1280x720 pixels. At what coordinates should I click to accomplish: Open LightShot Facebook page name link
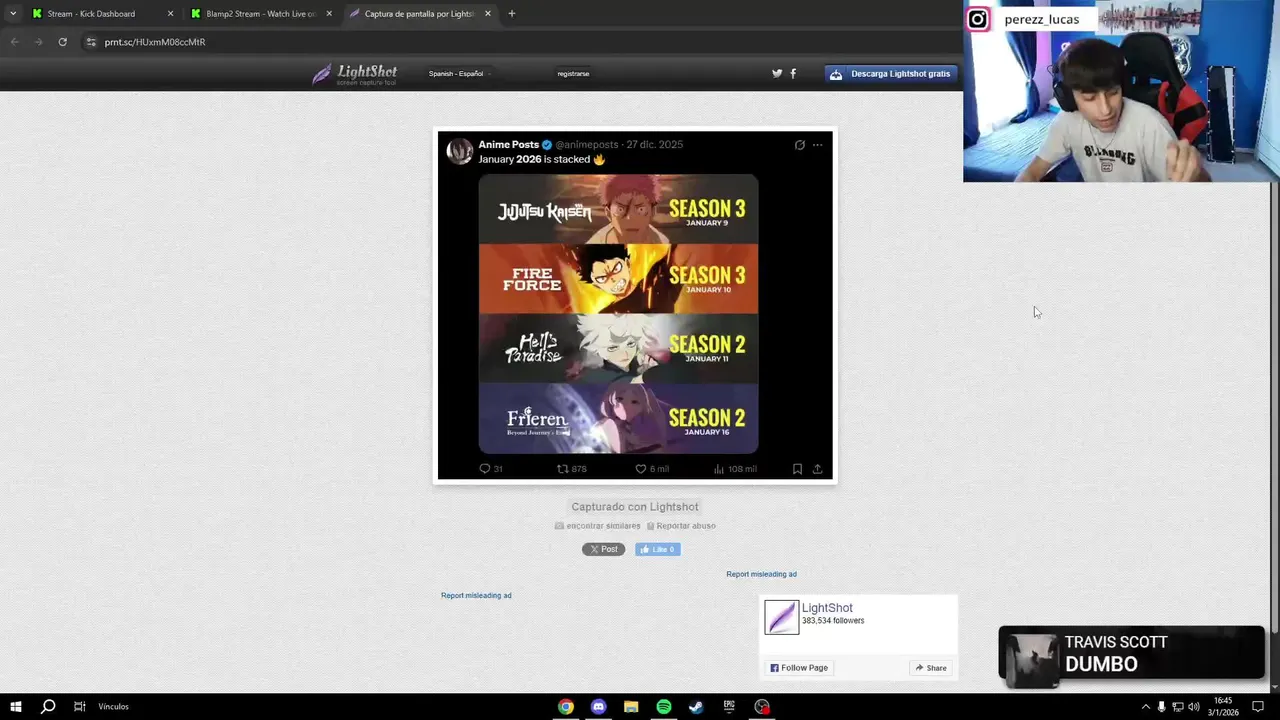point(827,608)
